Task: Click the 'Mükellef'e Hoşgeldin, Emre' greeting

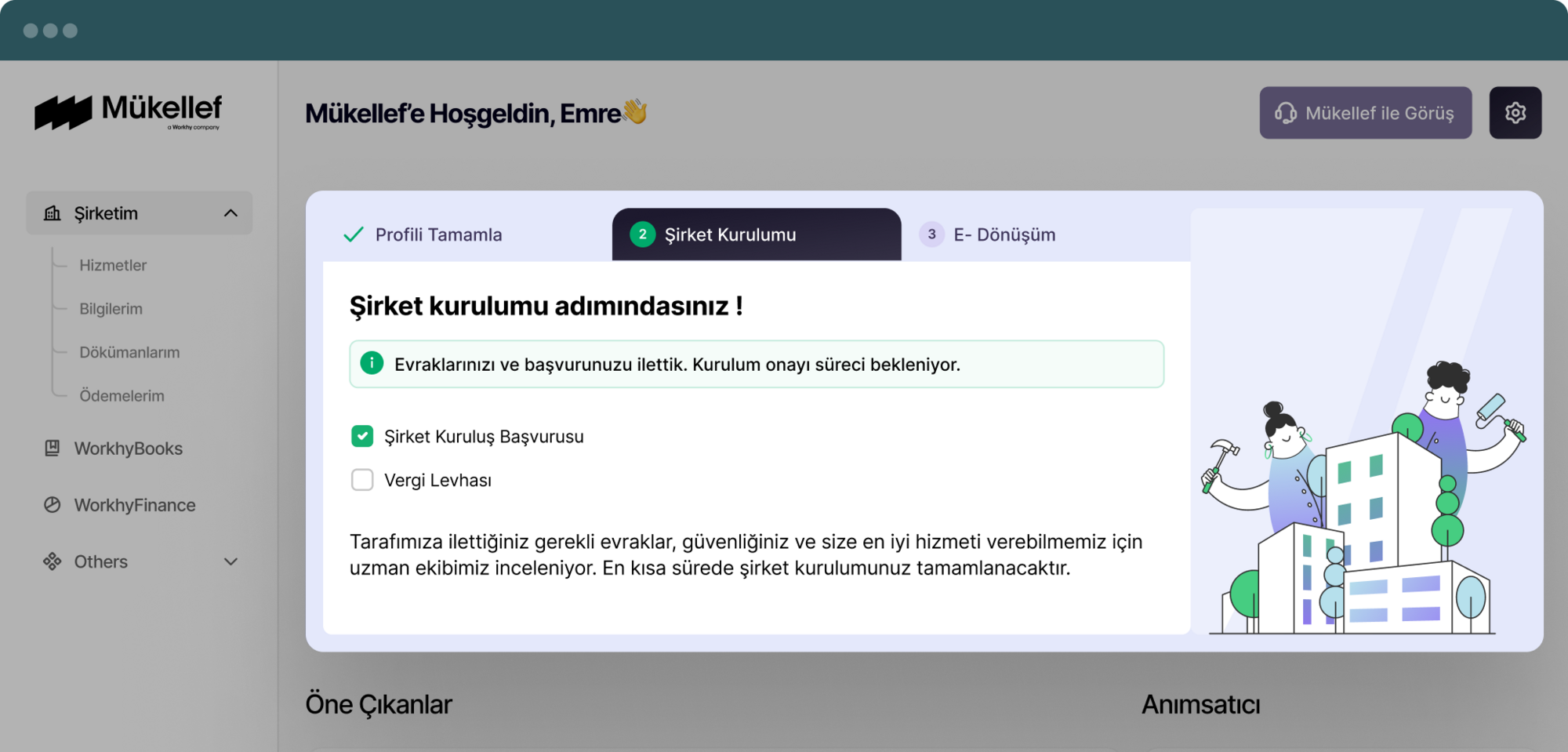Action: (463, 114)
